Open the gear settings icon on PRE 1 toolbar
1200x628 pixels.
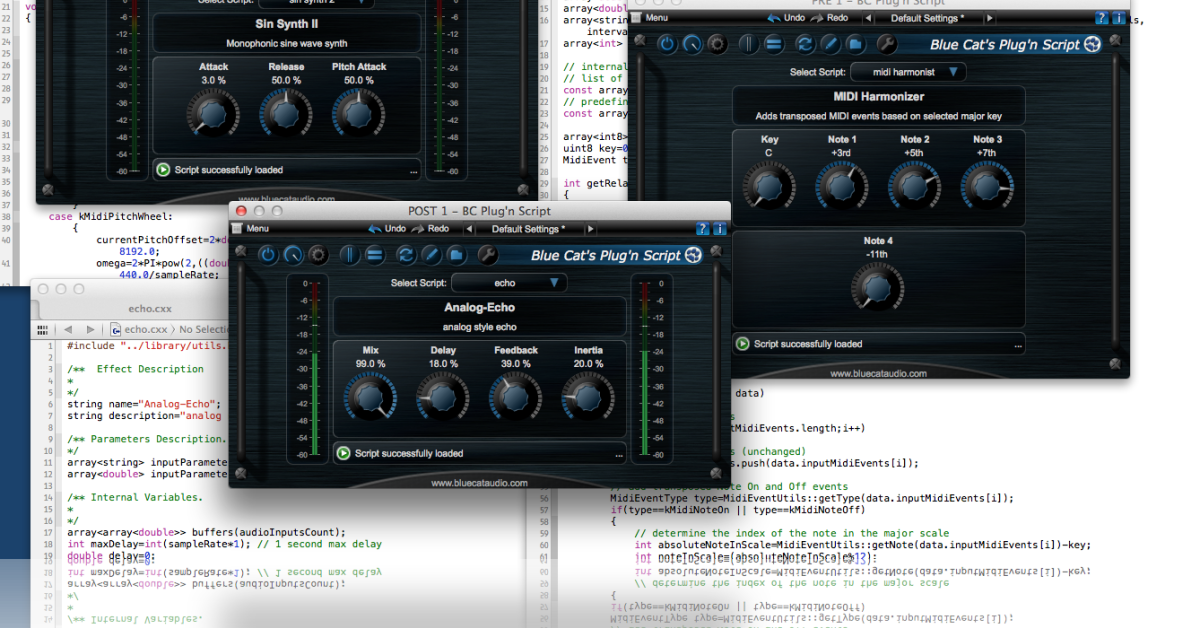pos(717,44)
